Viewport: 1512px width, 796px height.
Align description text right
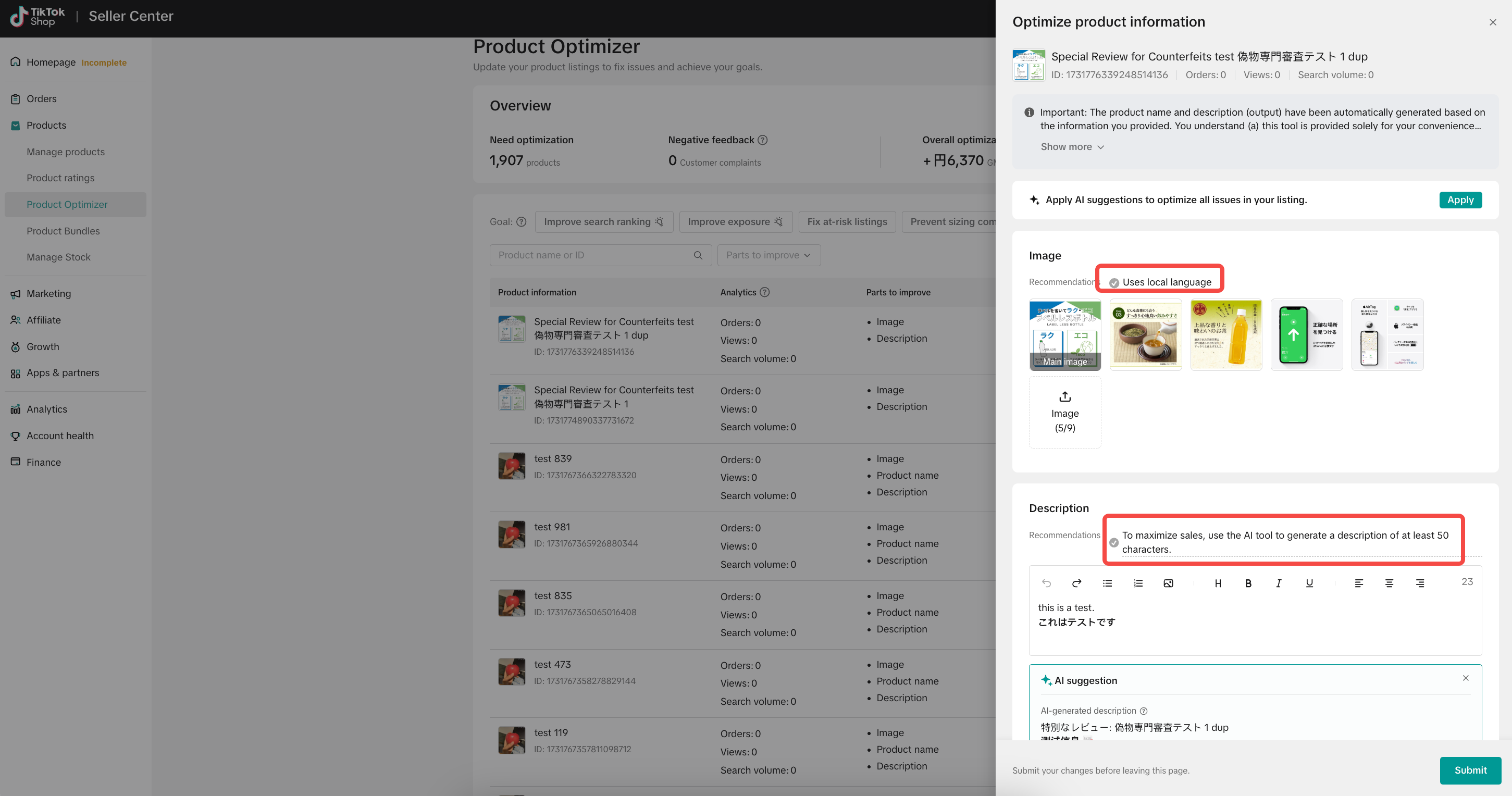click(1420, 583)
